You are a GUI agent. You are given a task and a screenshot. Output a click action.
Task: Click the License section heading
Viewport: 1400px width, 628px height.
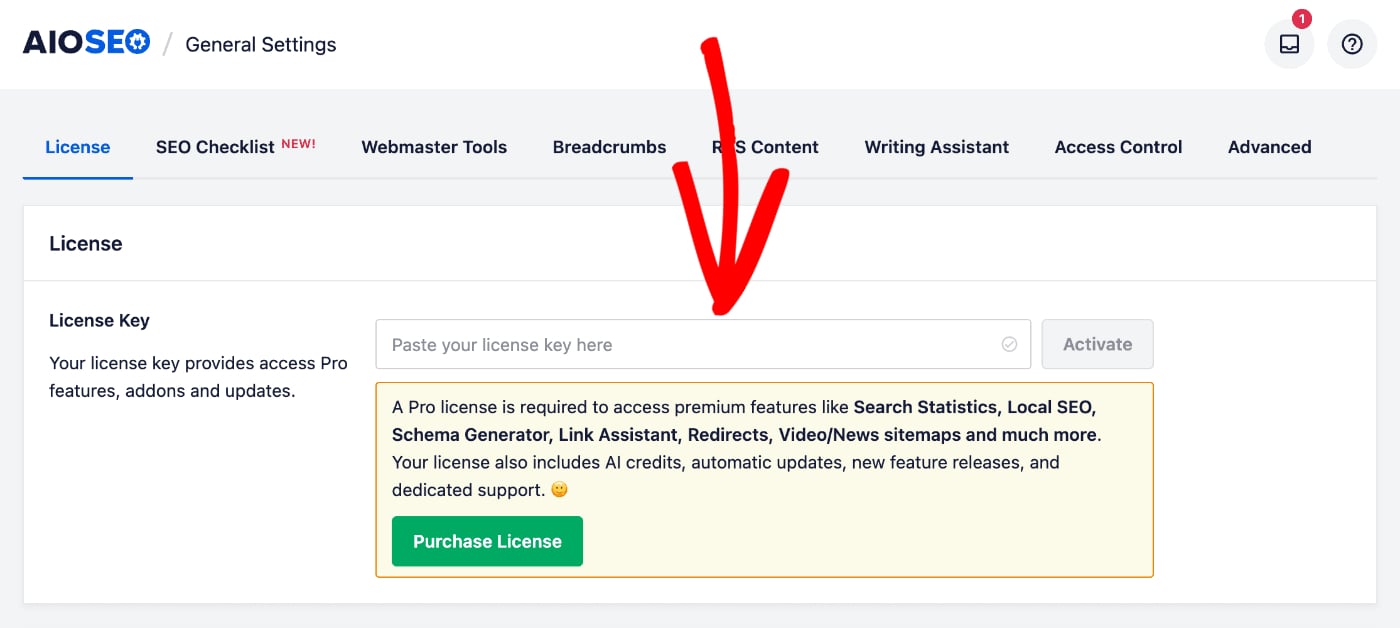pyautogui.click(x=85, y=243)
